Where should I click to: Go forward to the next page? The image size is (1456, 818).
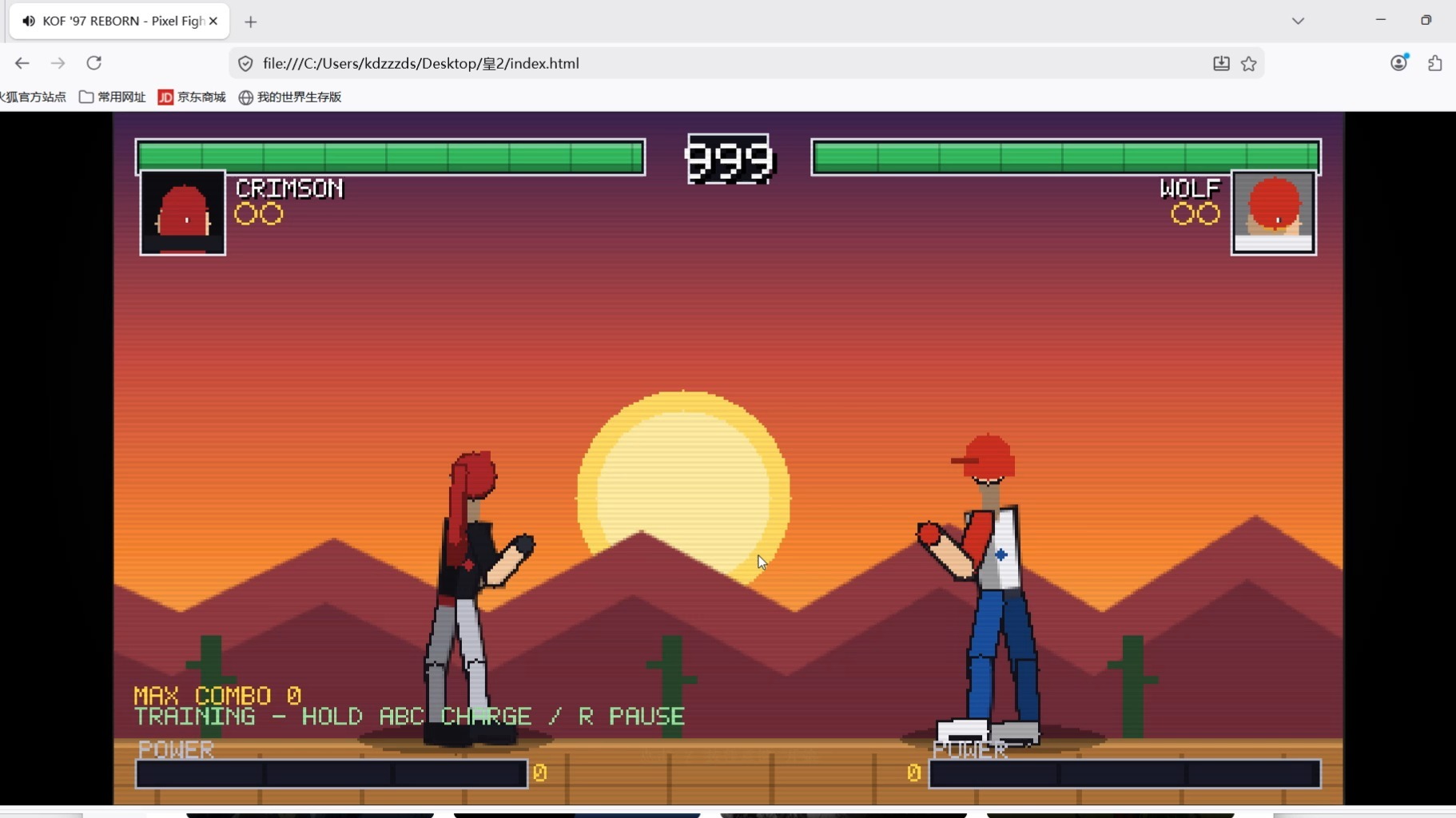pos(58,63)
